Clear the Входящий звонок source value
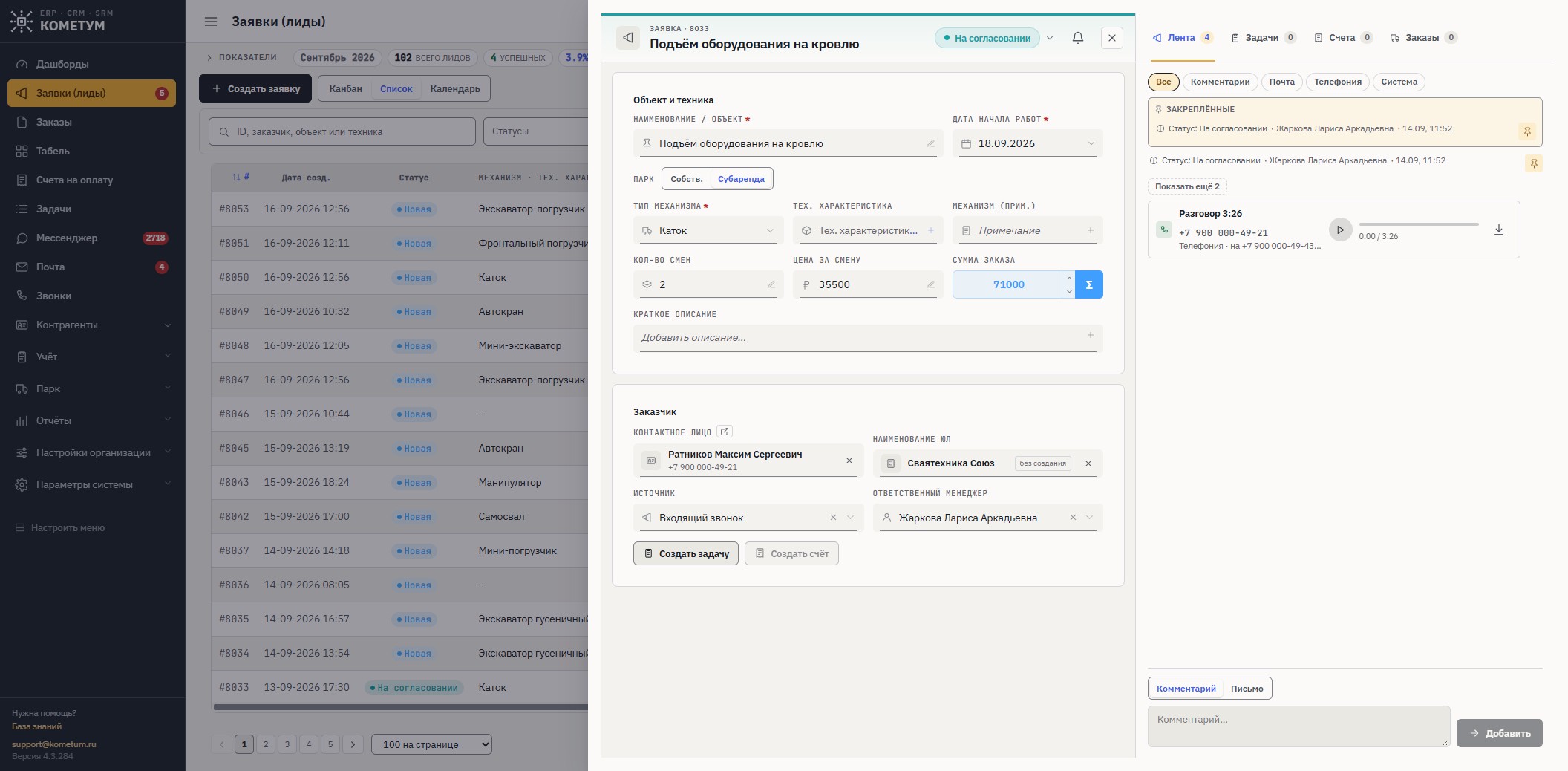This screenshot has width=1568, height=771. [x=833, y=518]
